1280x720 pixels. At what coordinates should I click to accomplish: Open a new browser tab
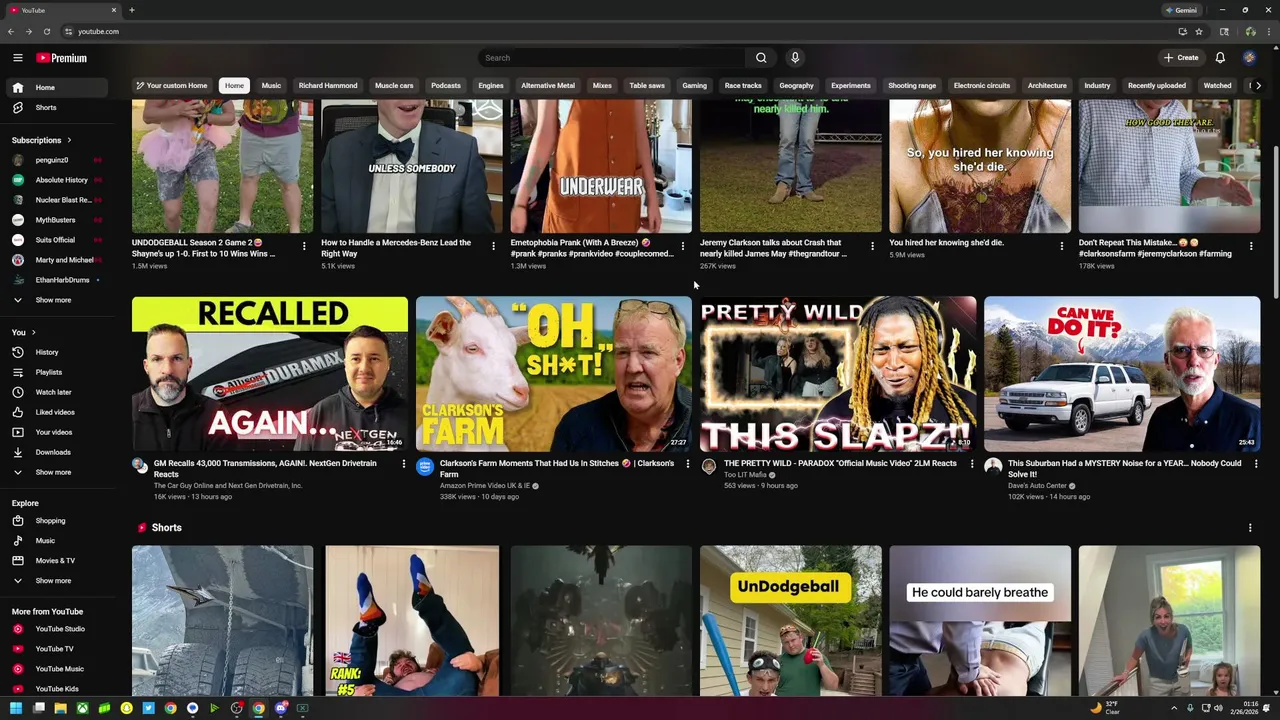[x=131, y=10]
